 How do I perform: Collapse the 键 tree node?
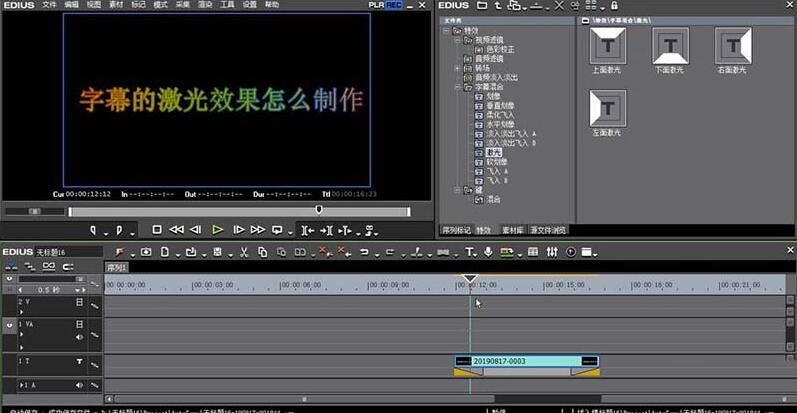tap(457, 190)
